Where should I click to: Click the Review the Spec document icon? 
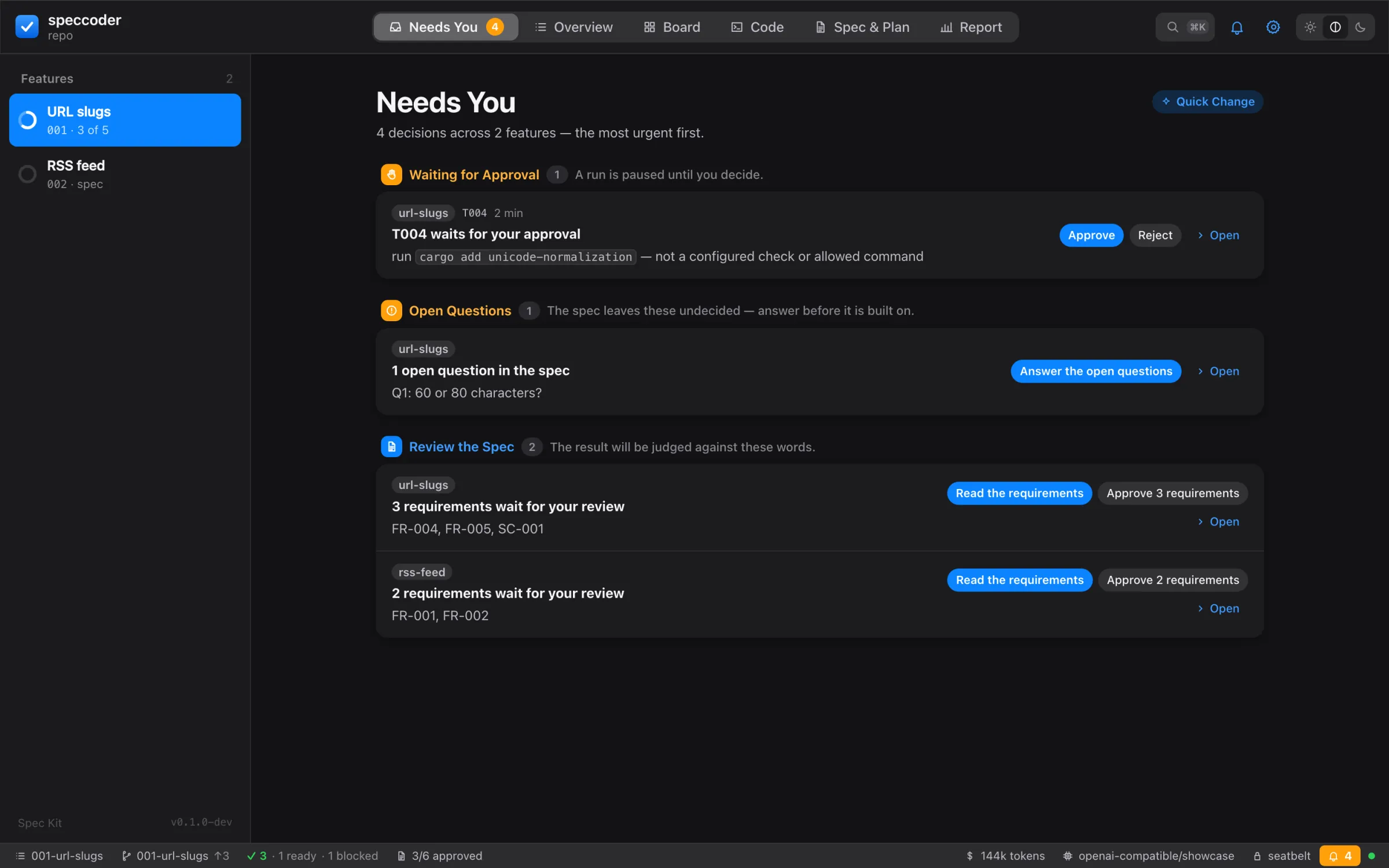391,447
